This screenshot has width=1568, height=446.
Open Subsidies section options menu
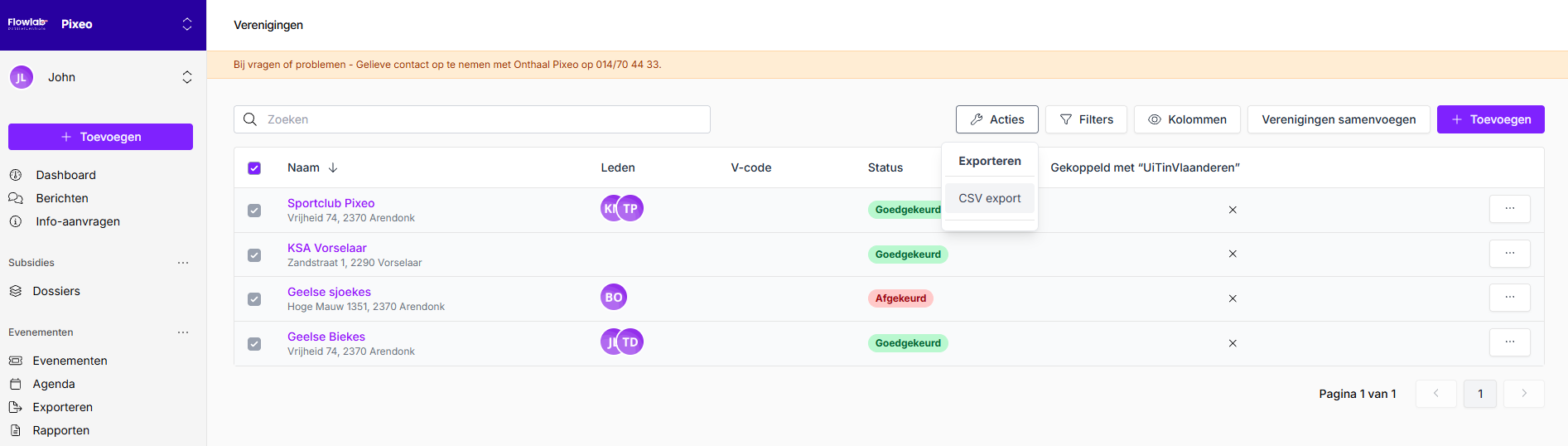coord(183,263)
